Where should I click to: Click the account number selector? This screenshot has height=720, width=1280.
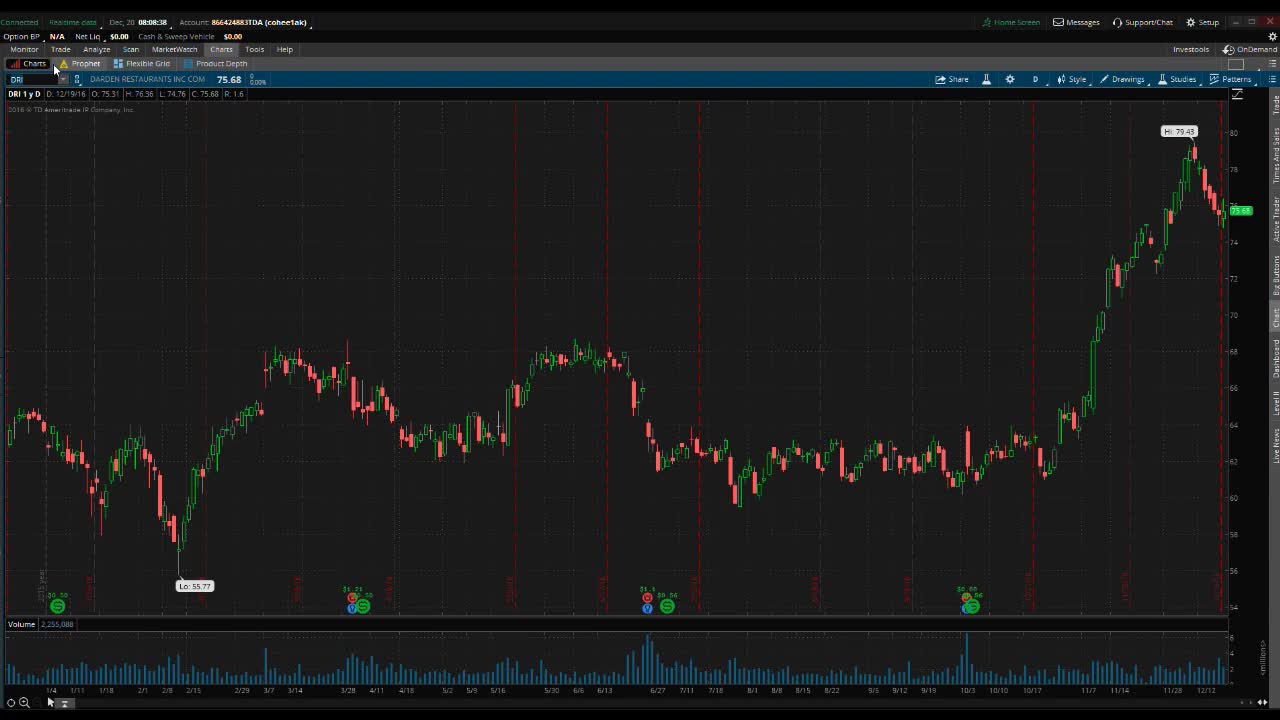(259, 22)
